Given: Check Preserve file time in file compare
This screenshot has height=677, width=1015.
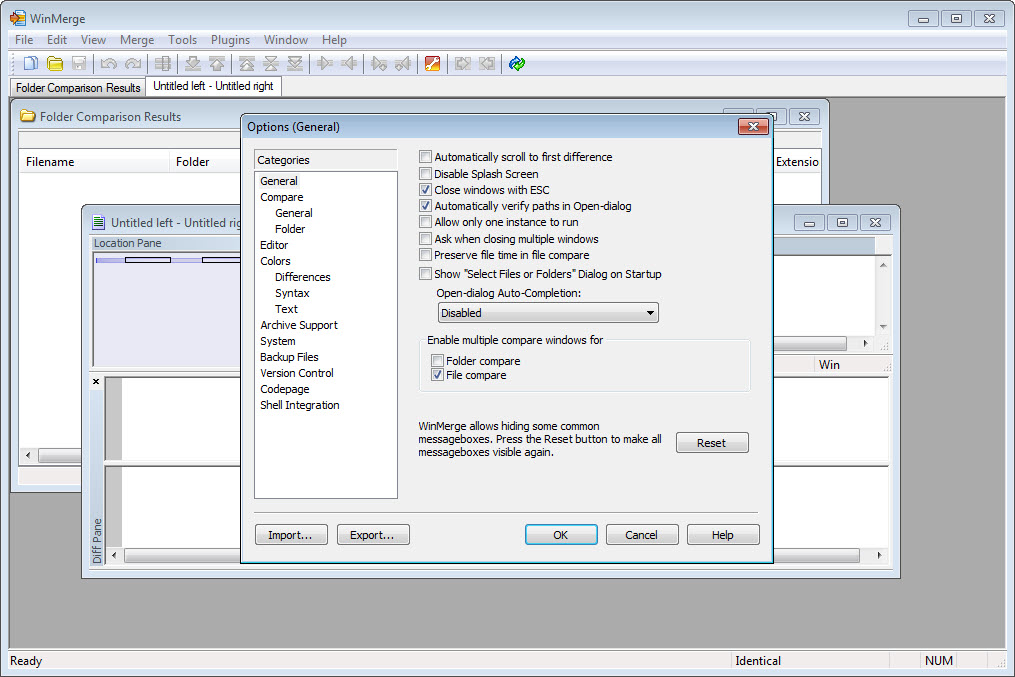Looking at the screenshot, I should pos(425,255).
